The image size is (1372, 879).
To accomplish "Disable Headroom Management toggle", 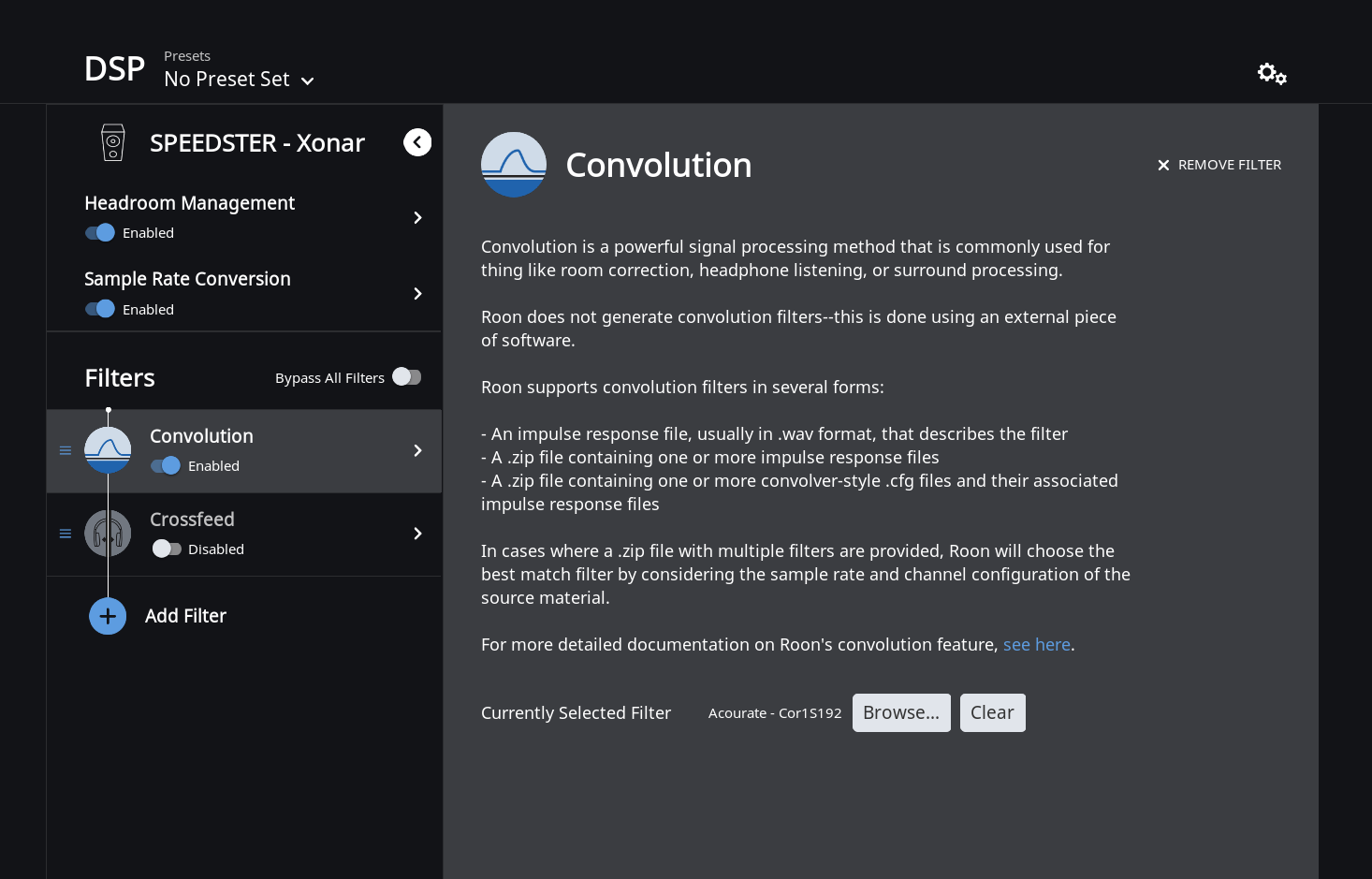I will tap(100, 233).
